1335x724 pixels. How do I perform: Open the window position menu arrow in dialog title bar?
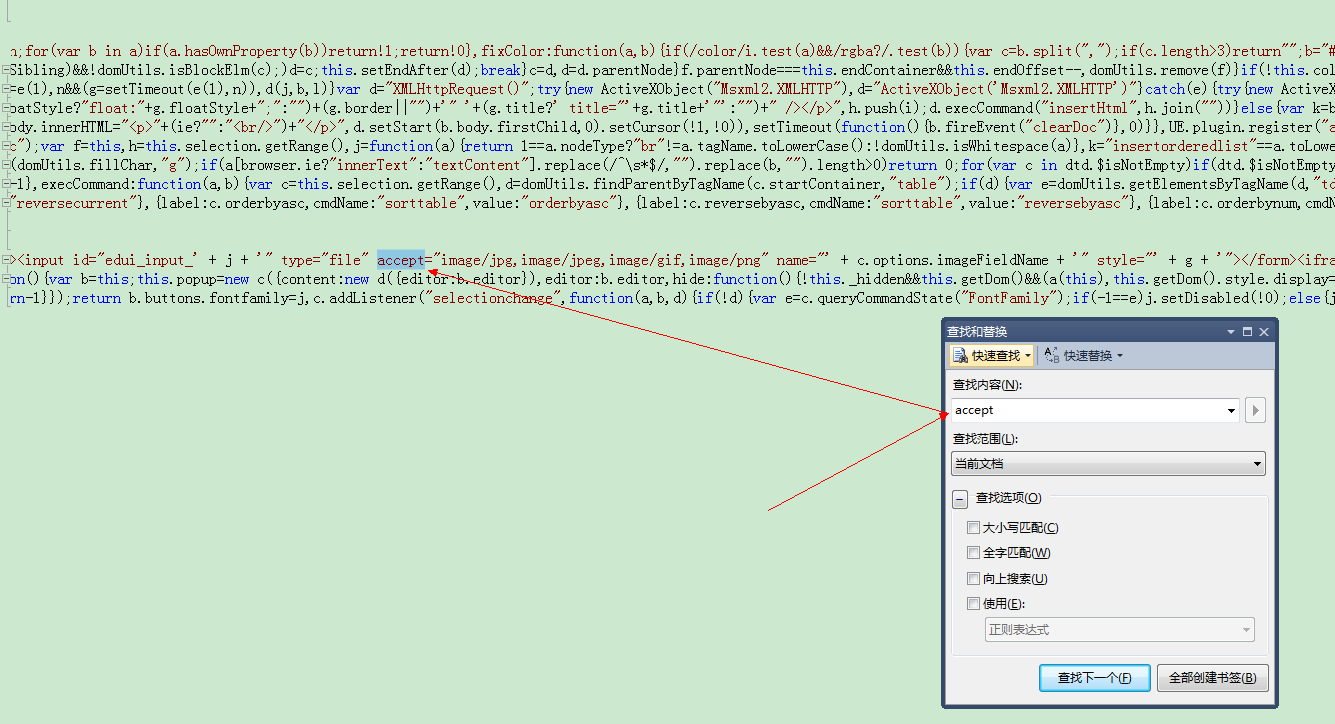coord(1231,332)
